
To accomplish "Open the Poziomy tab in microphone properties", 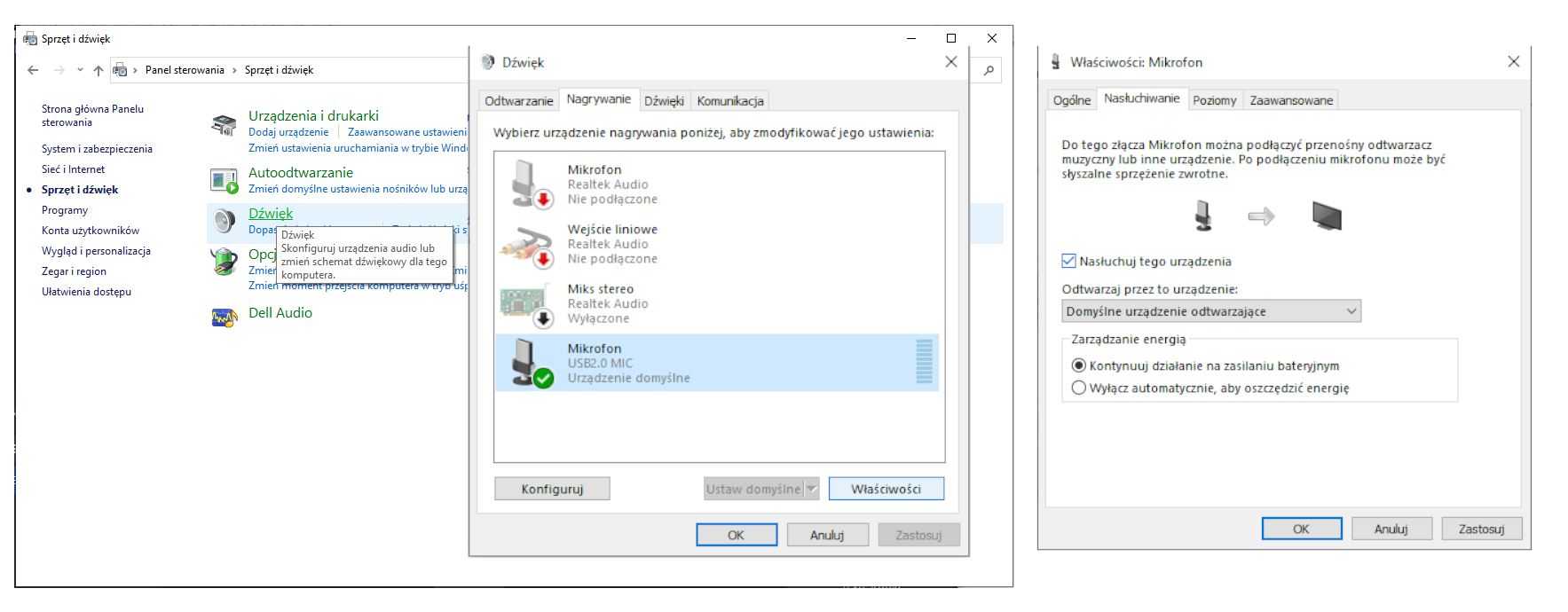I will coord(1214,100).
